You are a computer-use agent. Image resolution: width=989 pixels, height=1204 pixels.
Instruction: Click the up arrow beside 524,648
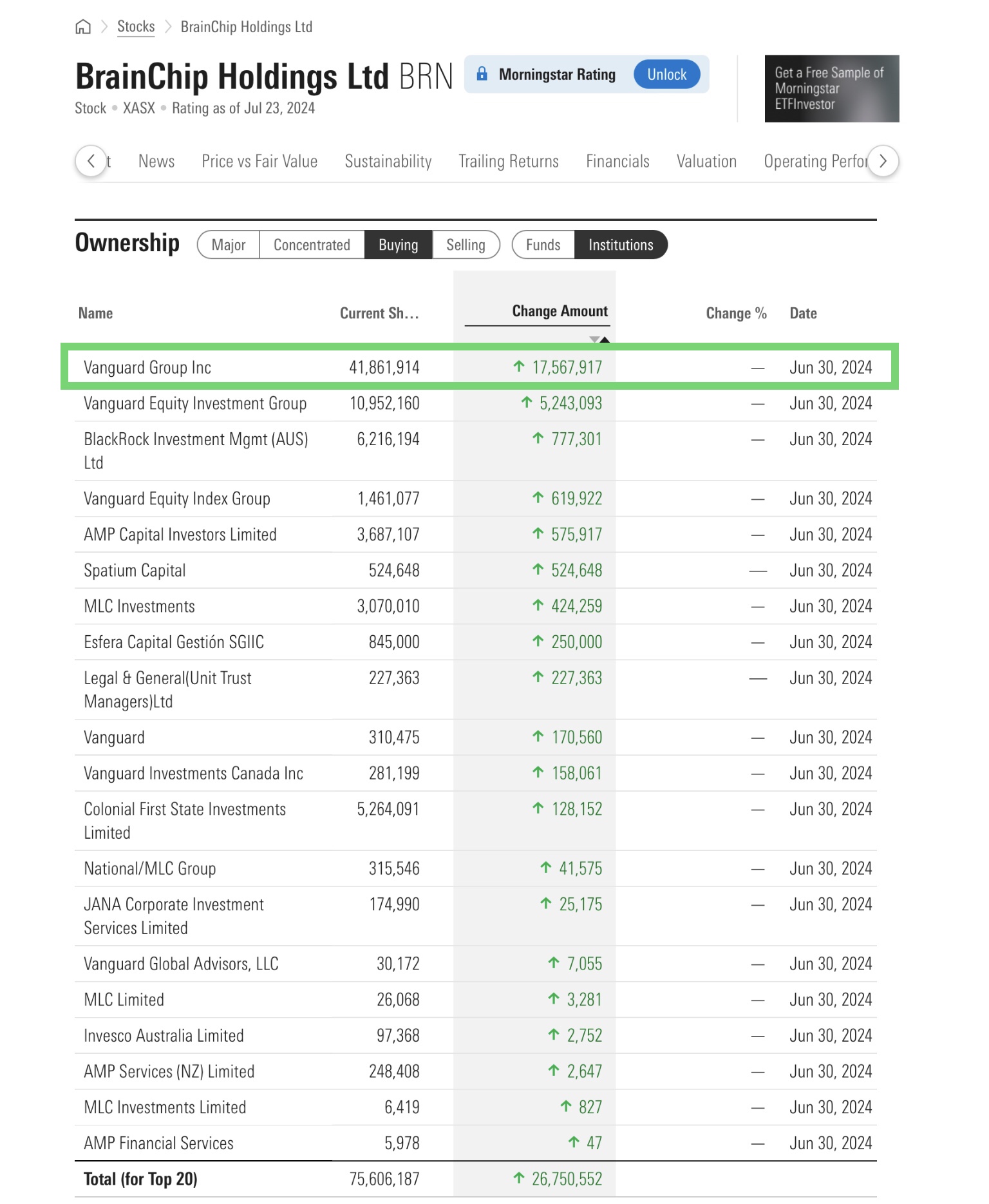coord(538,569)
